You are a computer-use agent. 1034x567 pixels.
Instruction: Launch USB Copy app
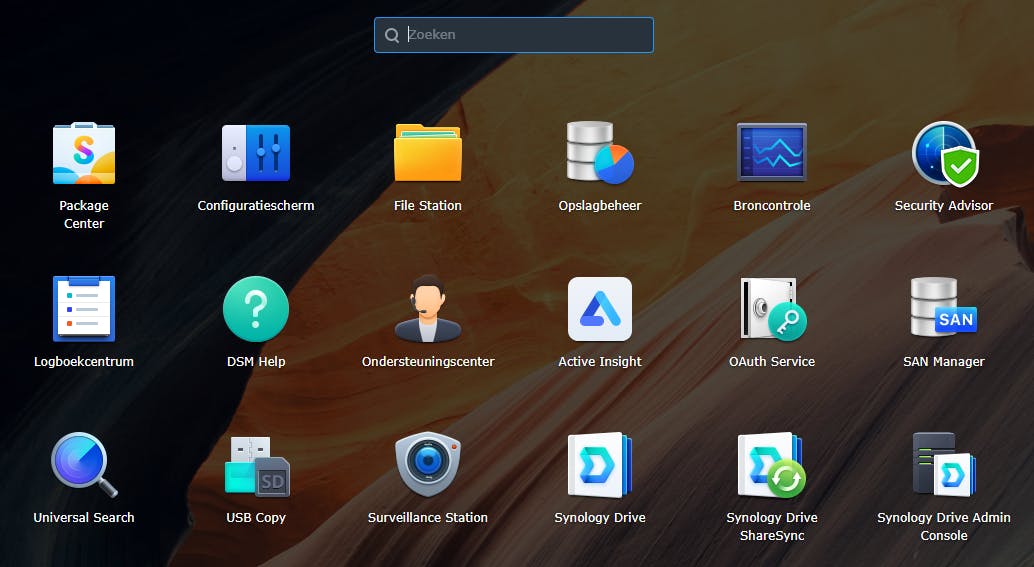tap(256, 466)
